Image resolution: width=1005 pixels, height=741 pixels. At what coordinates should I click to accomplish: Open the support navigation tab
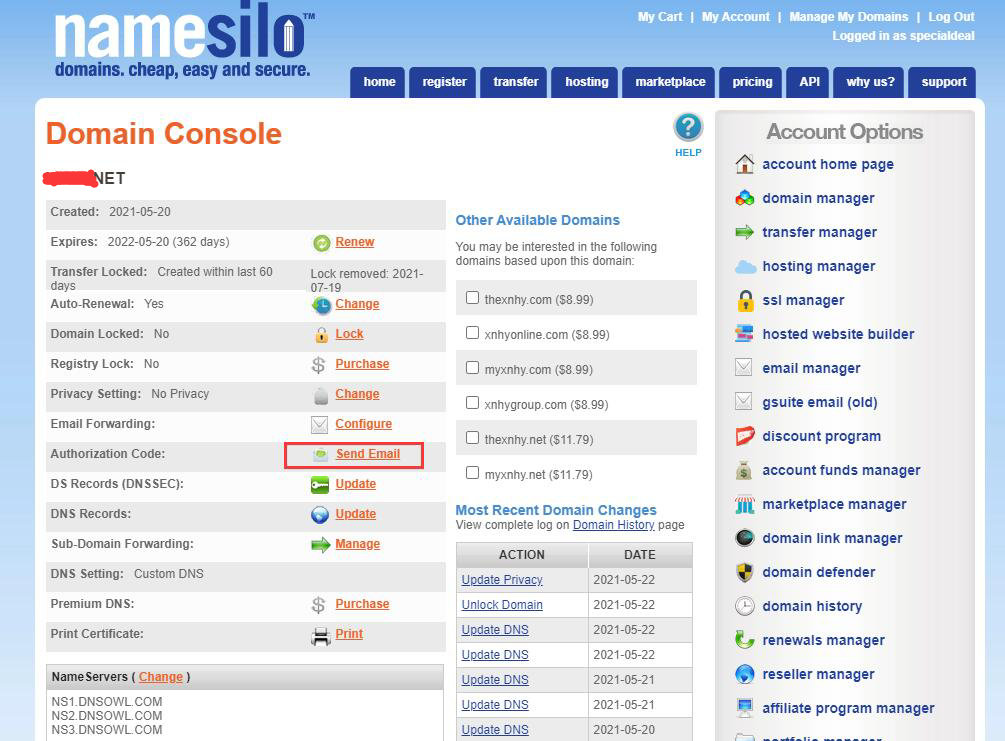pos(942,82)
